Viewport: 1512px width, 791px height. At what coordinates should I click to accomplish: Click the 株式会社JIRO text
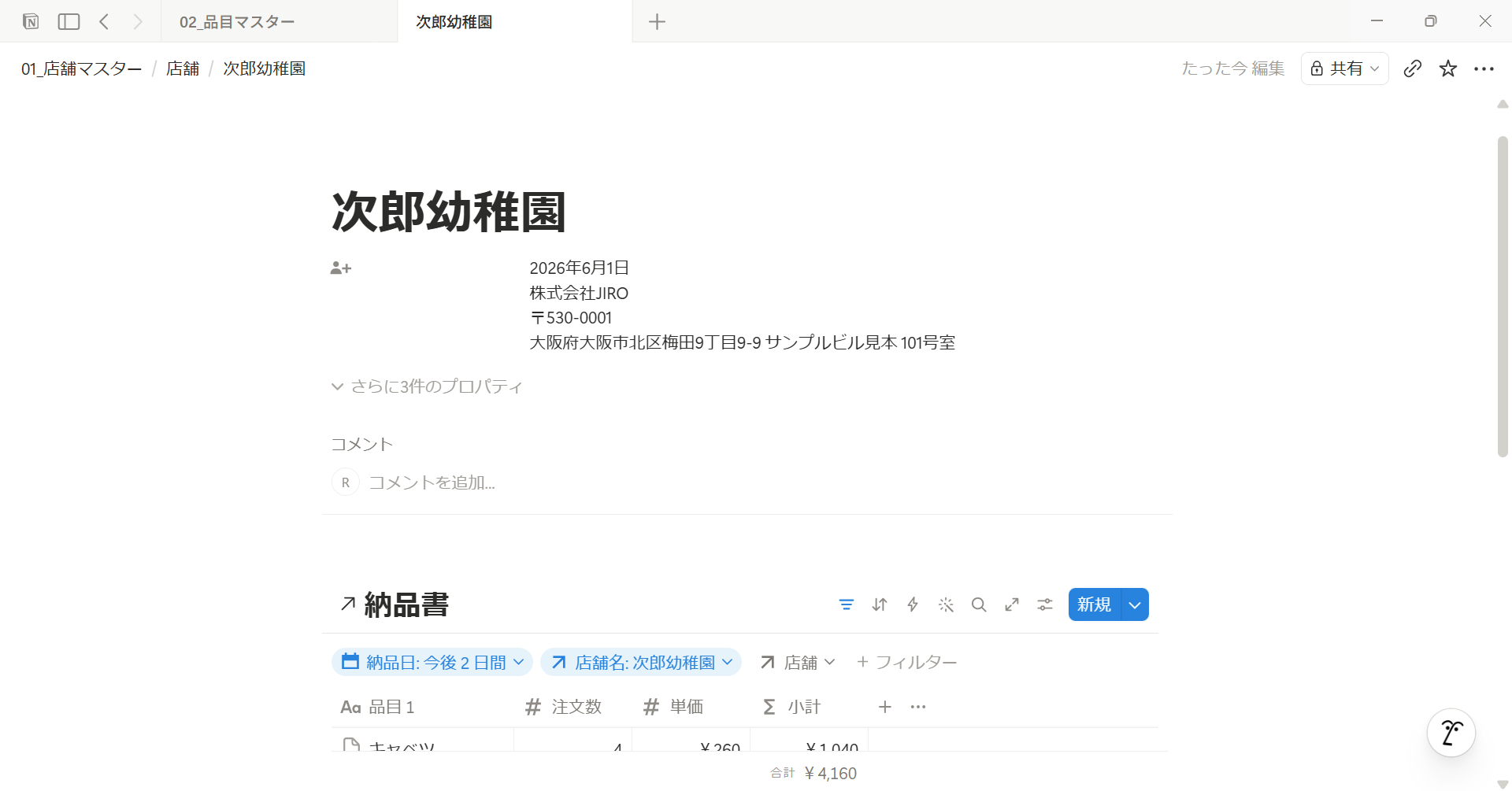point(579,293)
